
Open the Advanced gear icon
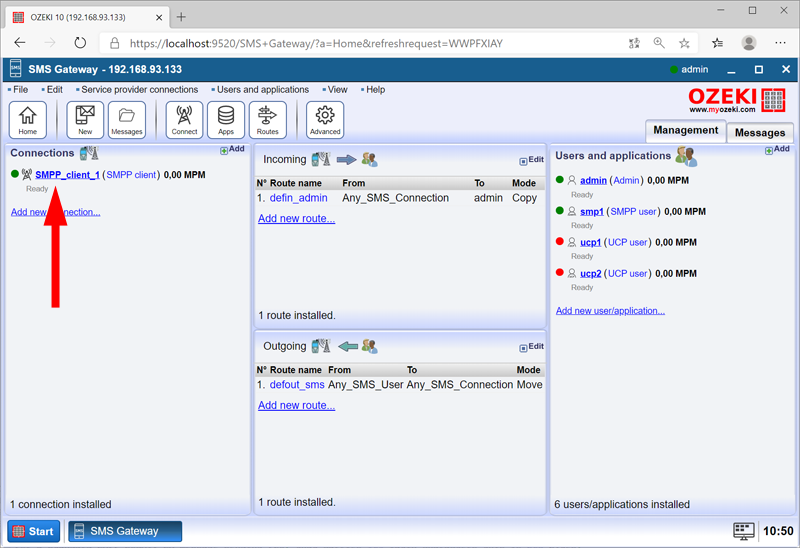[325, 120]
